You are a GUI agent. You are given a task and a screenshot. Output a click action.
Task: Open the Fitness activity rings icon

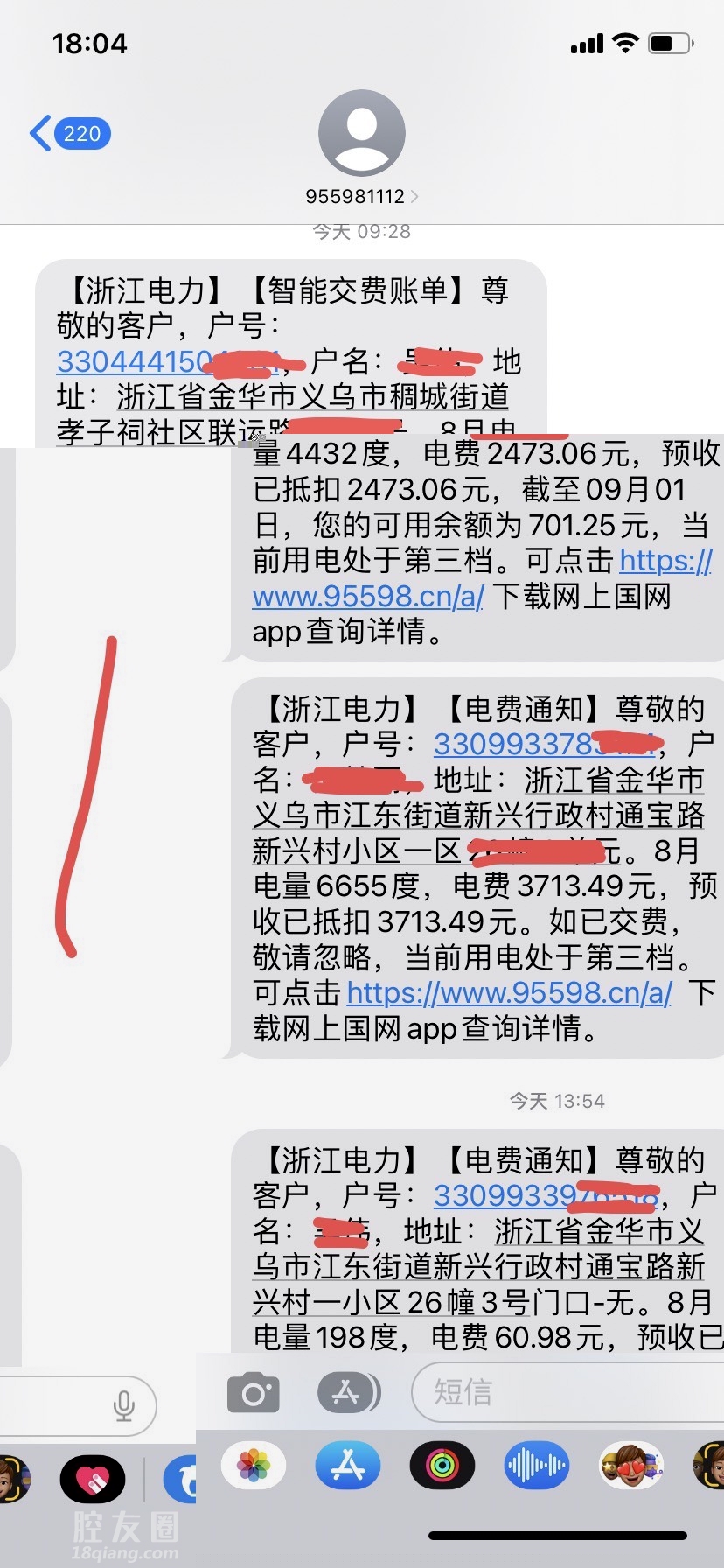[x=442, y=1465]
